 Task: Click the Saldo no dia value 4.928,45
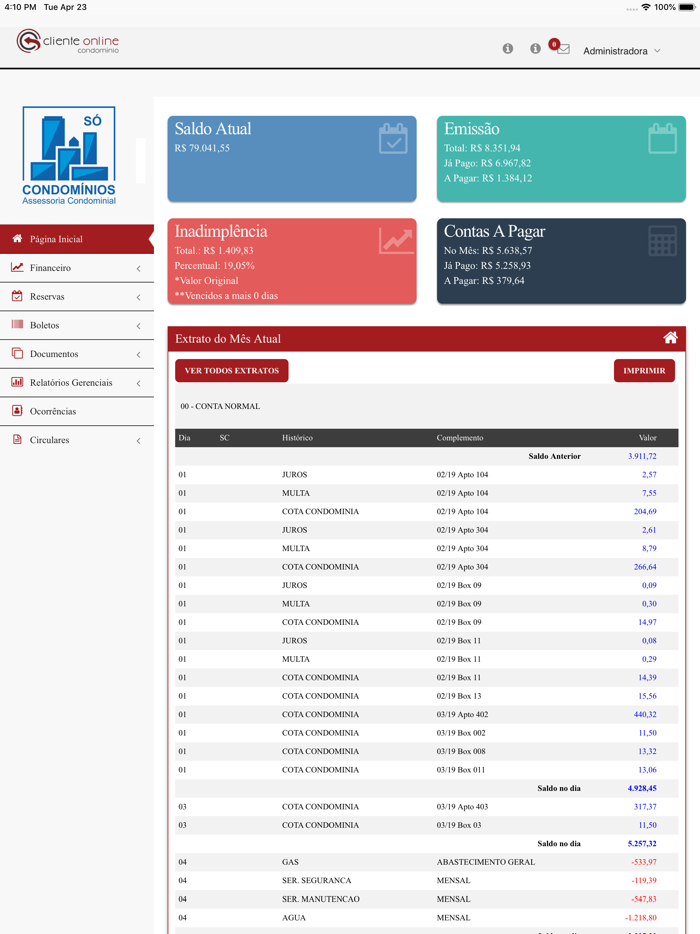coord(642,788)
